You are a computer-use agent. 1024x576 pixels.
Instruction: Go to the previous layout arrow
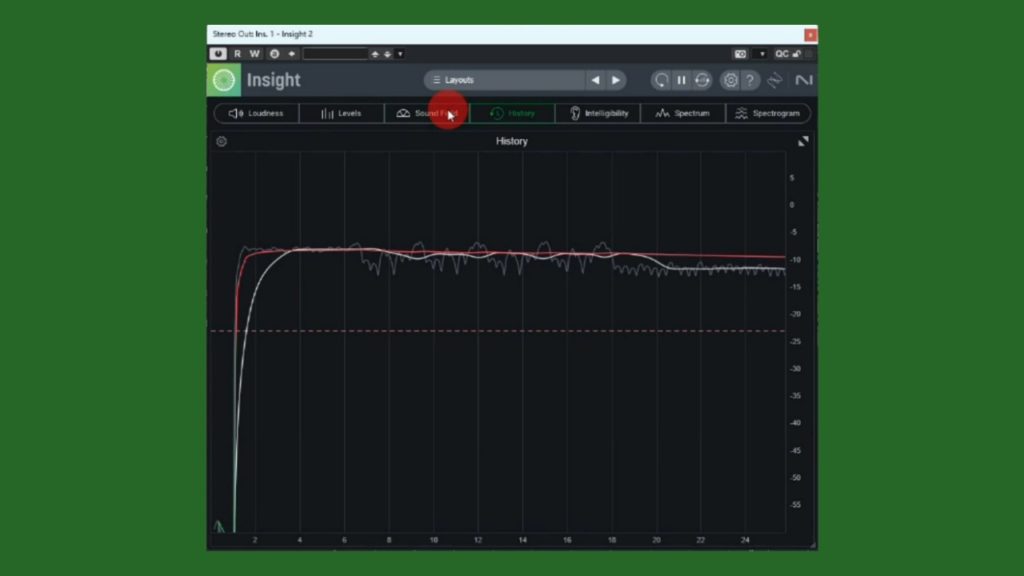(596, 80)
